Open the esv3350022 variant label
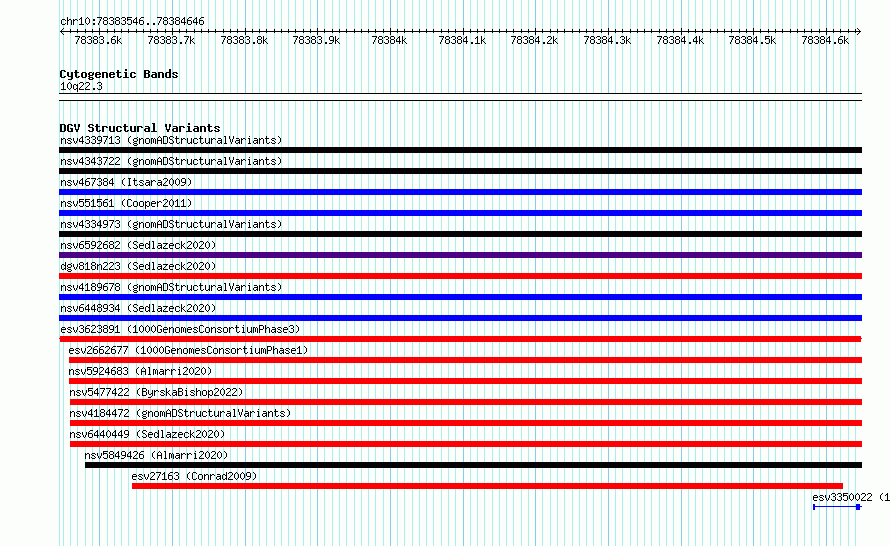This screenshot has height=546, width=890. pos(851,497)
